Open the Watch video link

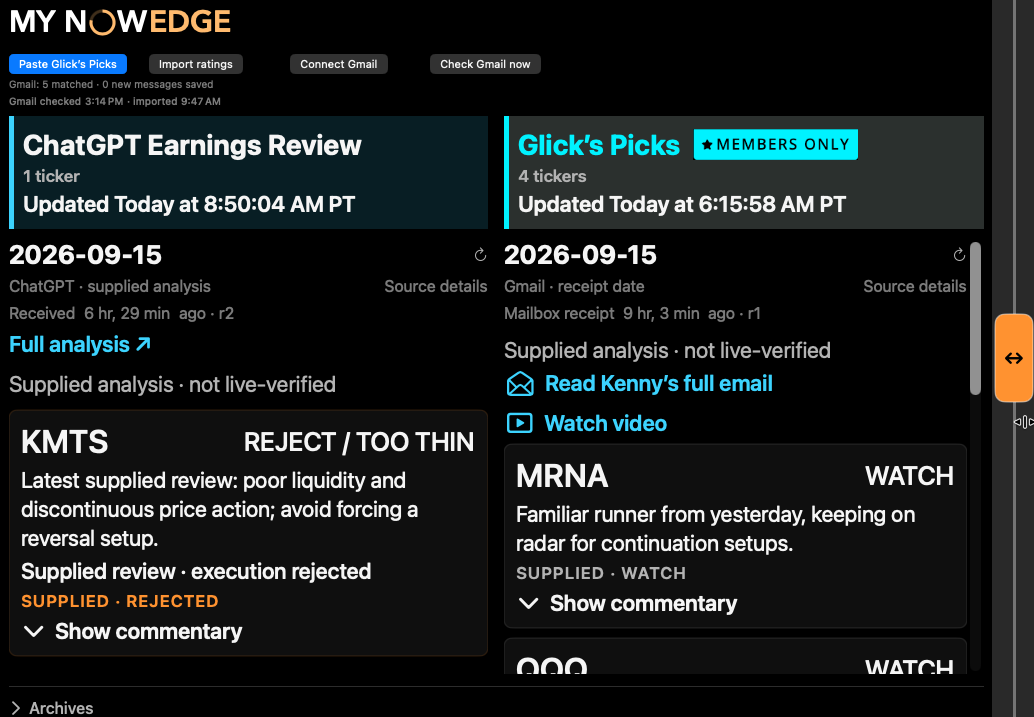tap(605, 423)
